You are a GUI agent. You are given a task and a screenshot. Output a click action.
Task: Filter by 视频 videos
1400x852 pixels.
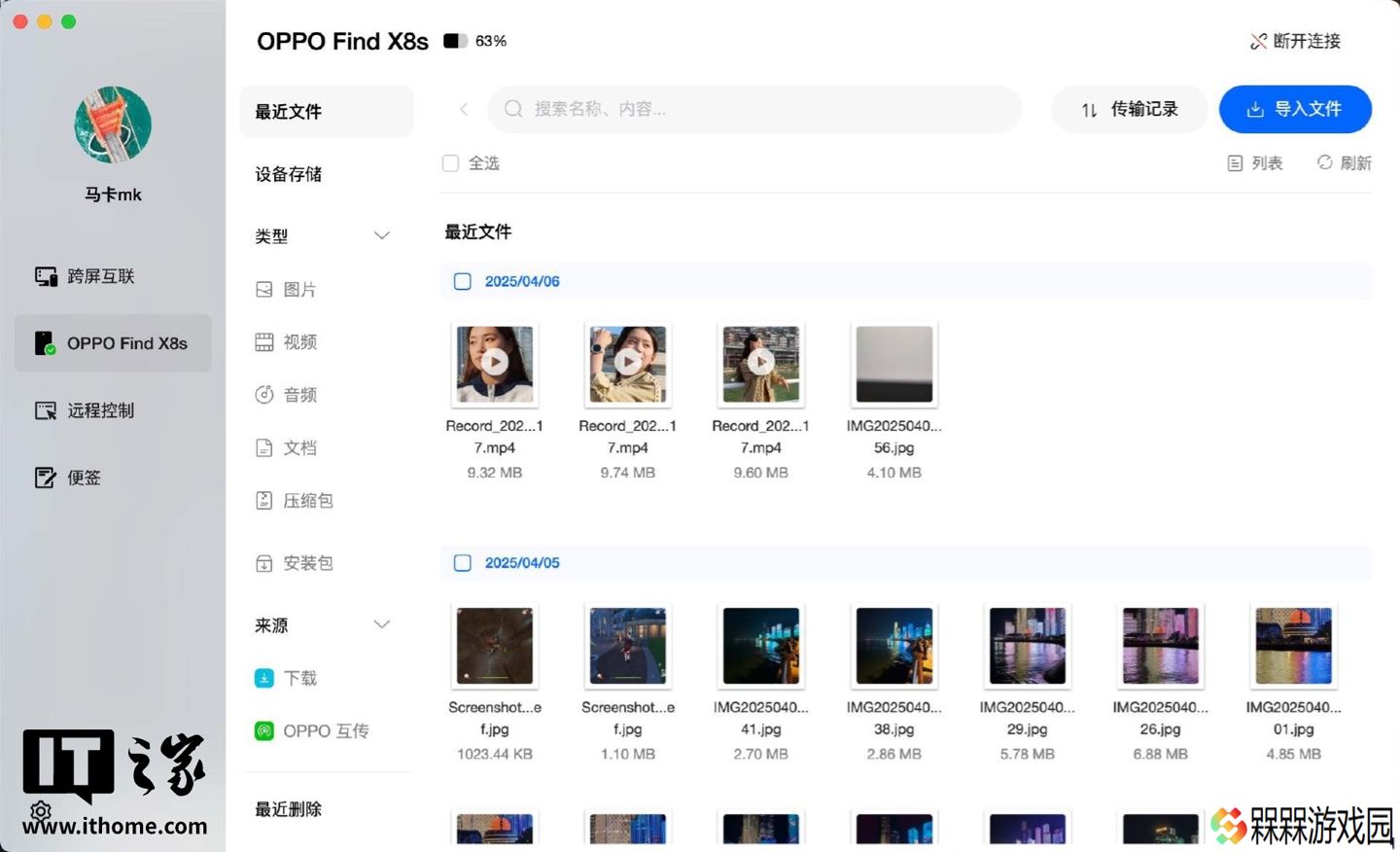click(286, 342)
